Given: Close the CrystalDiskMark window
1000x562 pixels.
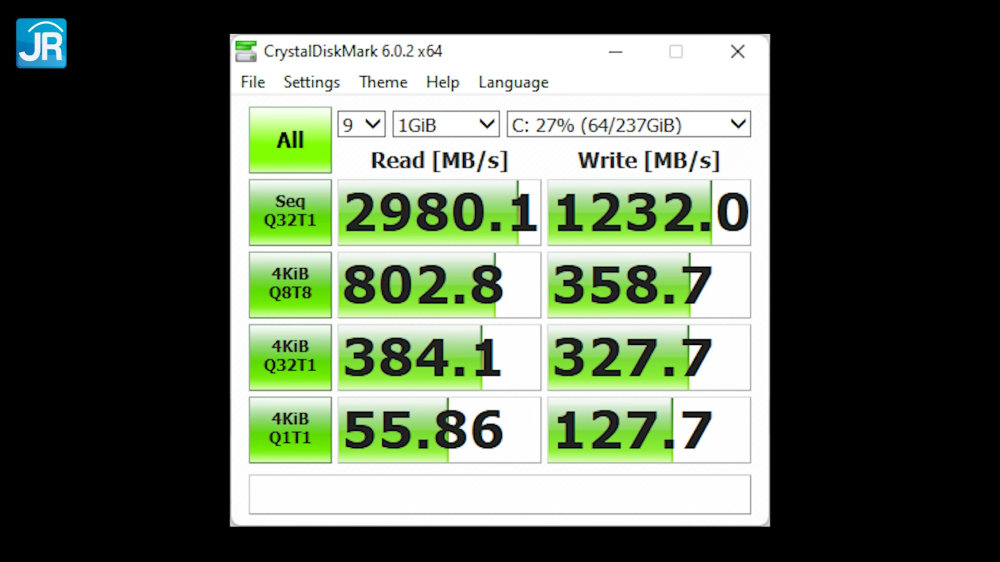Looking at the screenshot, I should pos(737,52).
